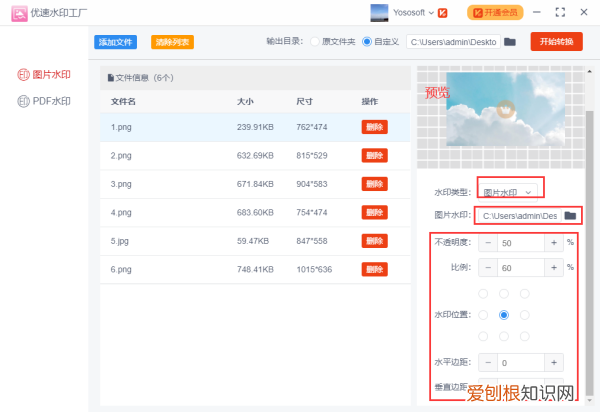Click 开始转换 to start conversion
600x412 pixels.
coord(556,41)
